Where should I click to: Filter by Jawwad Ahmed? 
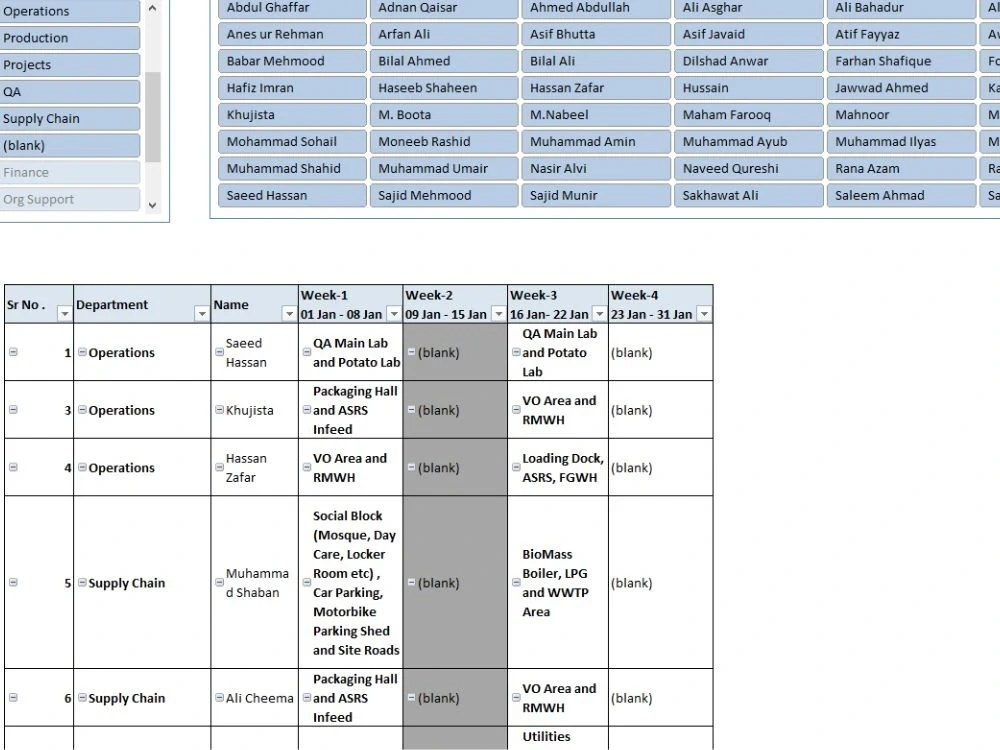(901, 87)
